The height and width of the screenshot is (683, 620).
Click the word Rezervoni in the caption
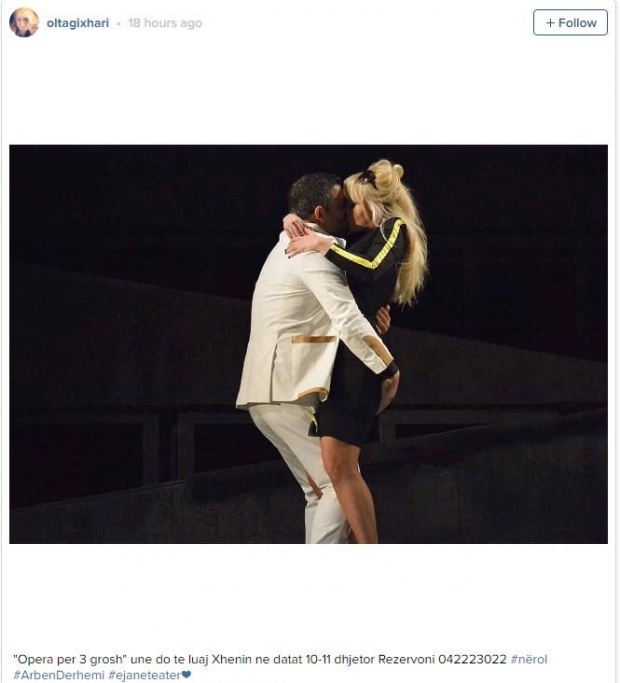406,659
